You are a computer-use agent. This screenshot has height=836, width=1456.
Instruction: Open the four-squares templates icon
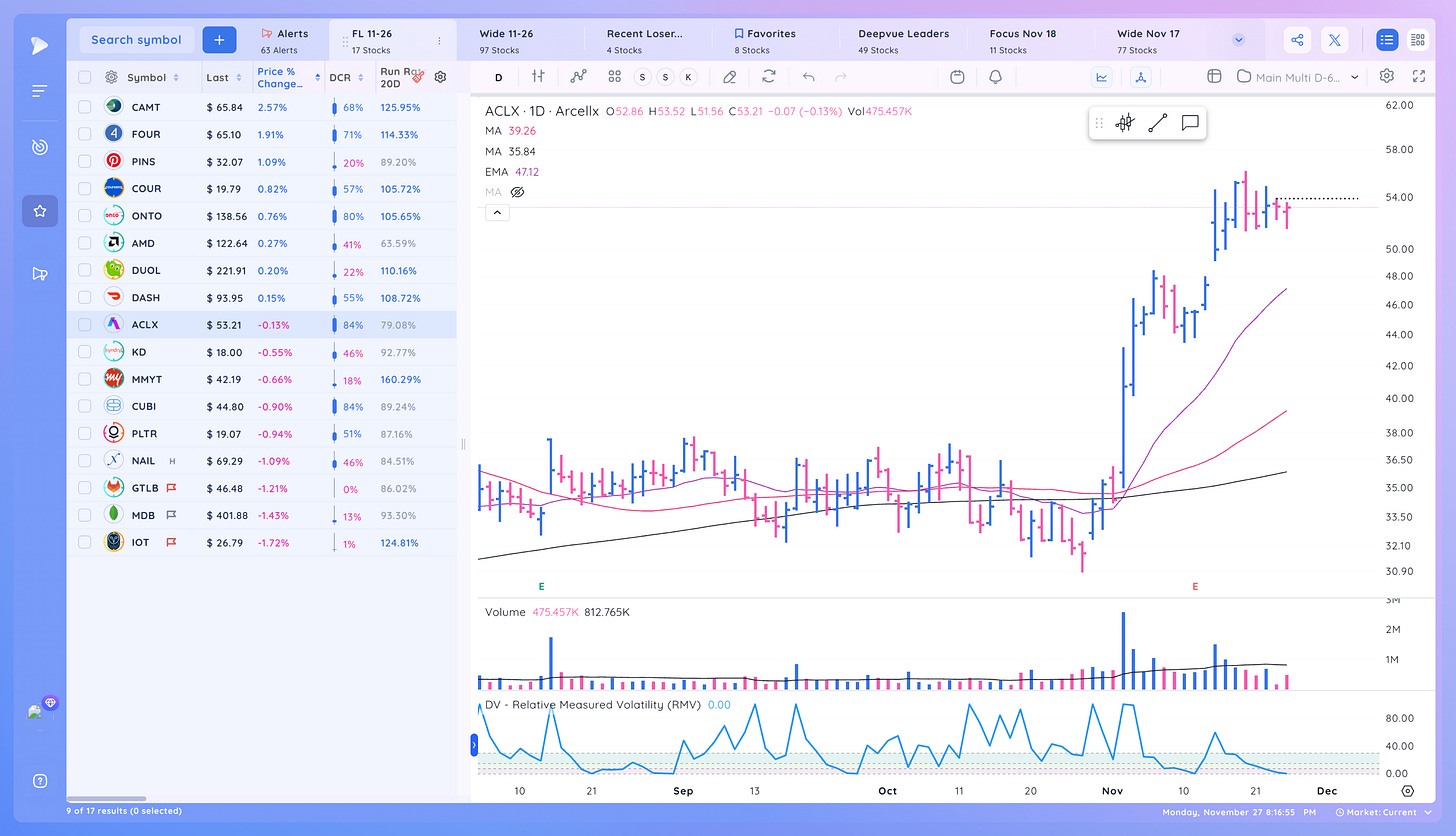(615, 76)
